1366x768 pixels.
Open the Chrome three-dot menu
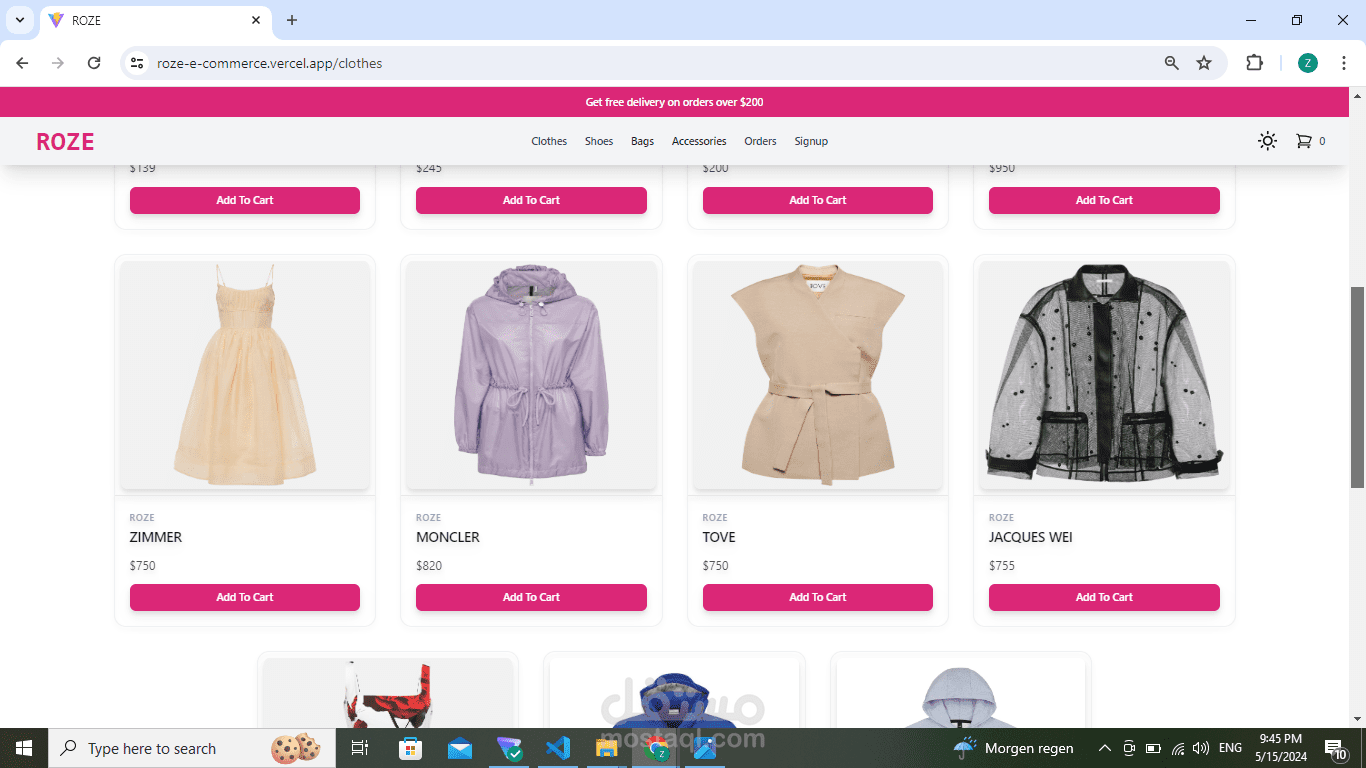point(1345,63)
